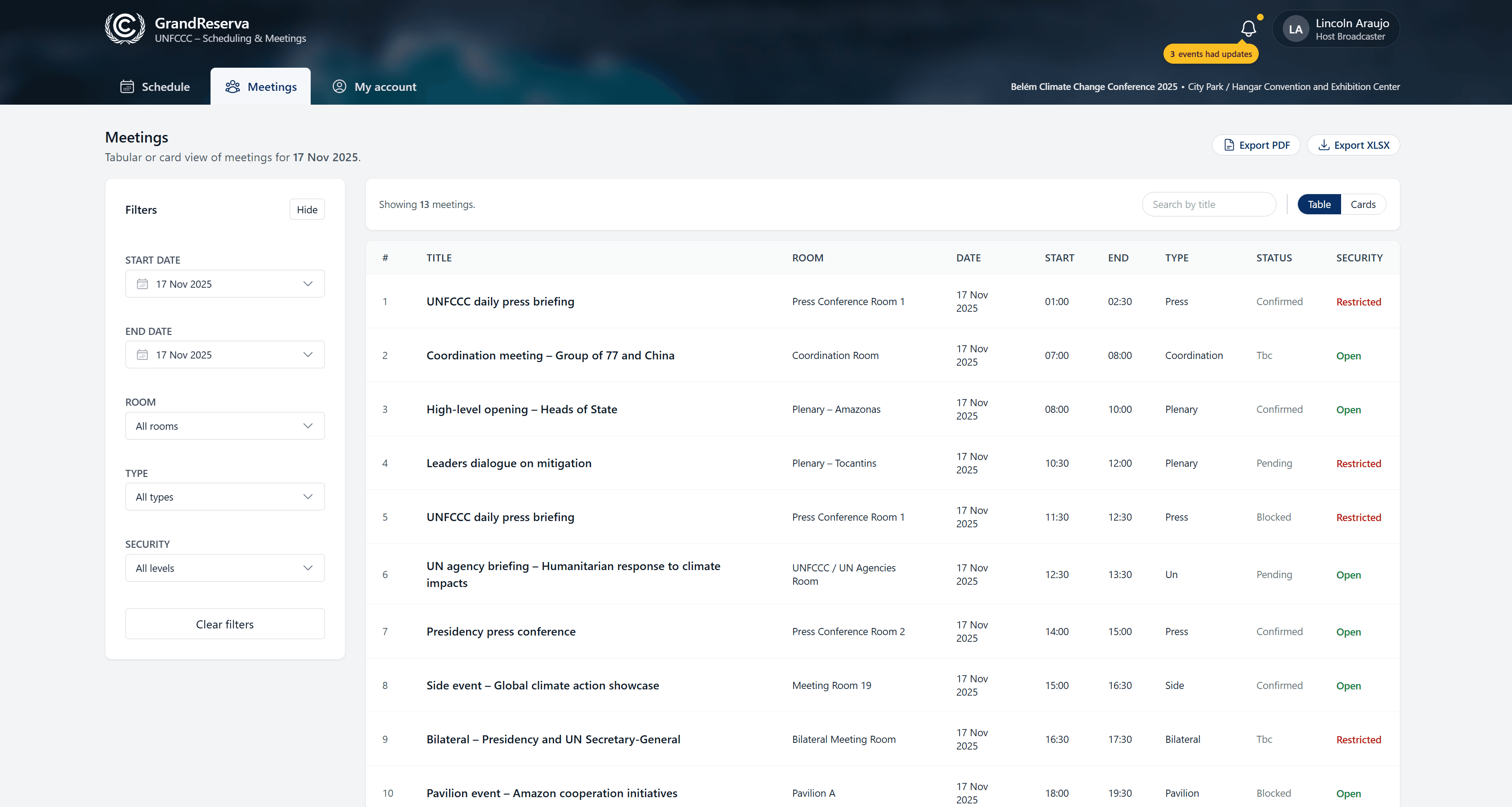
Task: Open the My account tab
Action: (374, 86)
